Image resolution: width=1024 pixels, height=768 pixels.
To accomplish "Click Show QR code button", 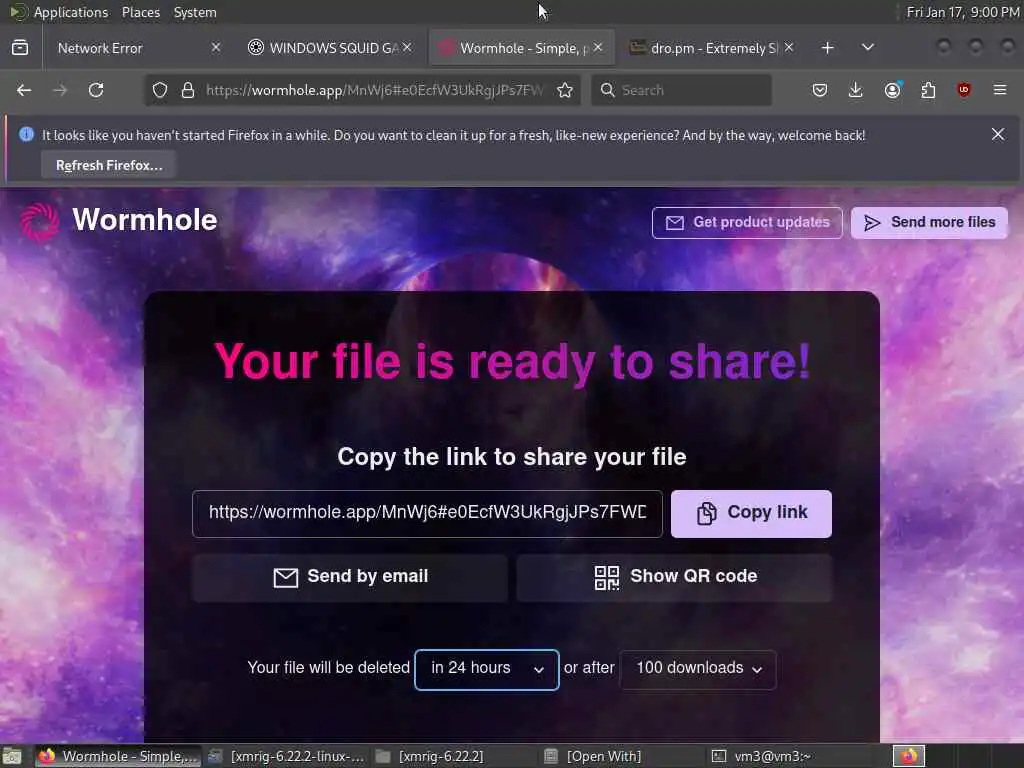I will click(675, 577).
